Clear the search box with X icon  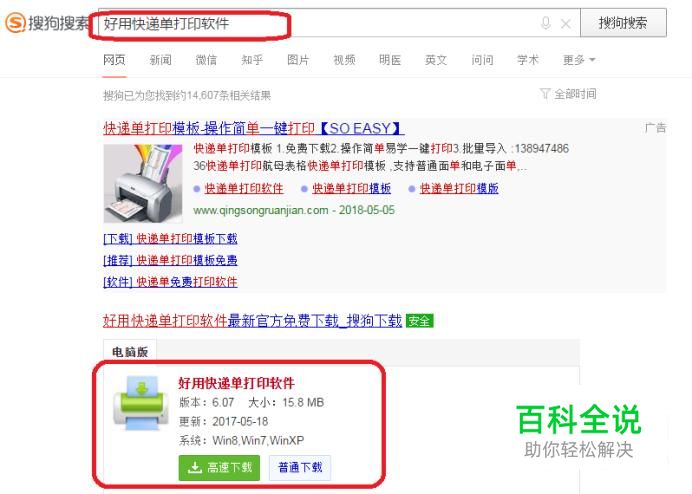tap(565, 23)
